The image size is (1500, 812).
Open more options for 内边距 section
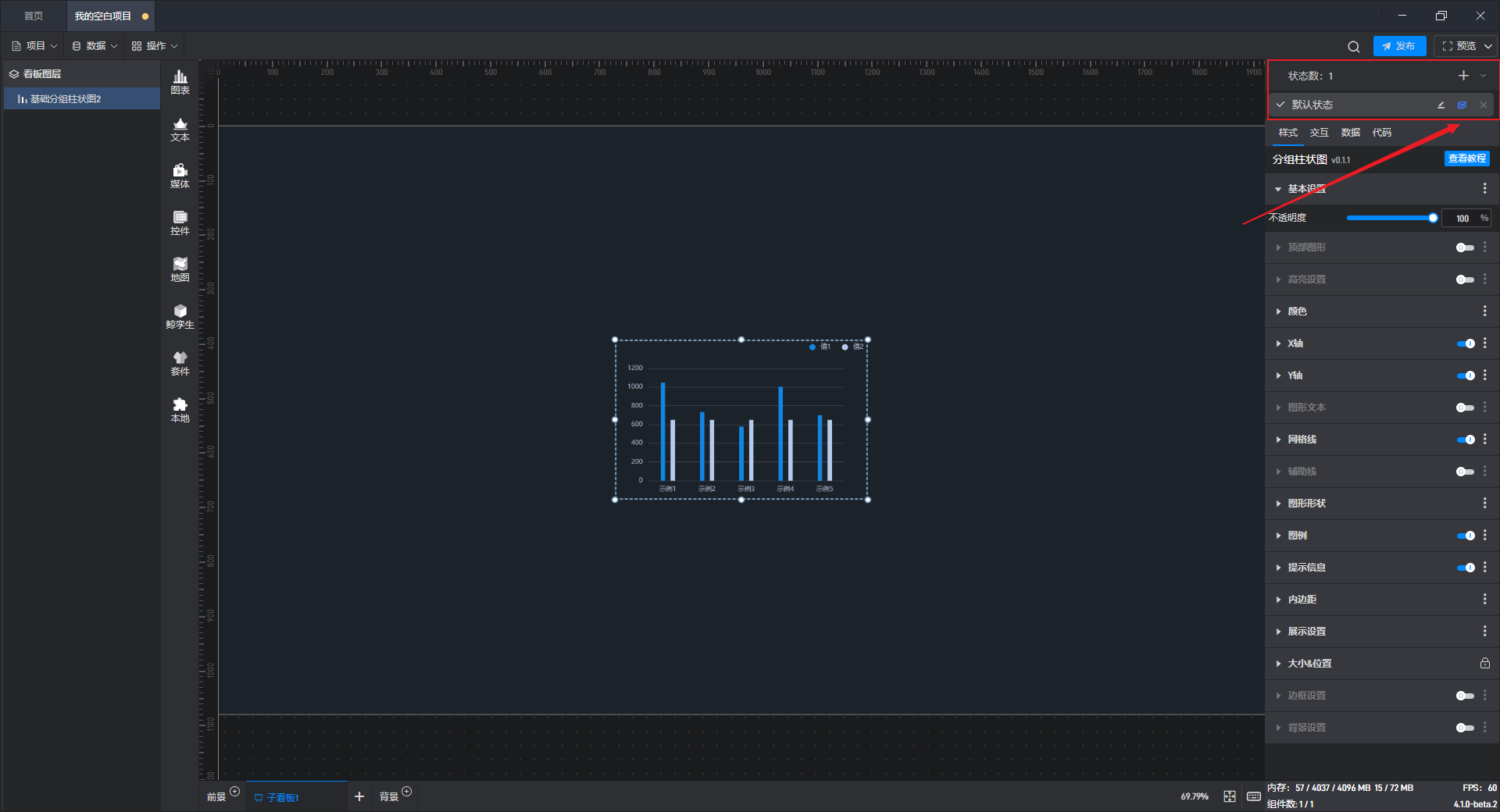(x=1484, y=600)
